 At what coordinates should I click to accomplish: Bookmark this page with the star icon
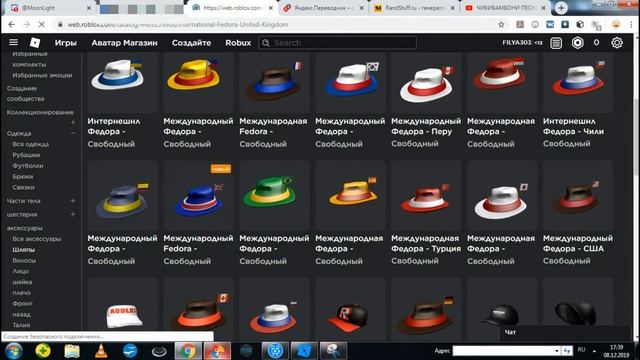[501, 24]
